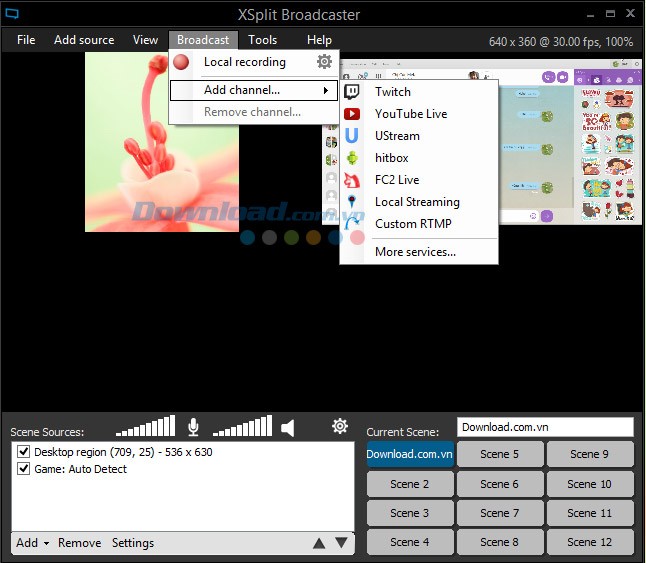Choose Twitch from channel list
Image resolution: width=646 pixels, height=563 pixels.
click(x=419, y=91)
